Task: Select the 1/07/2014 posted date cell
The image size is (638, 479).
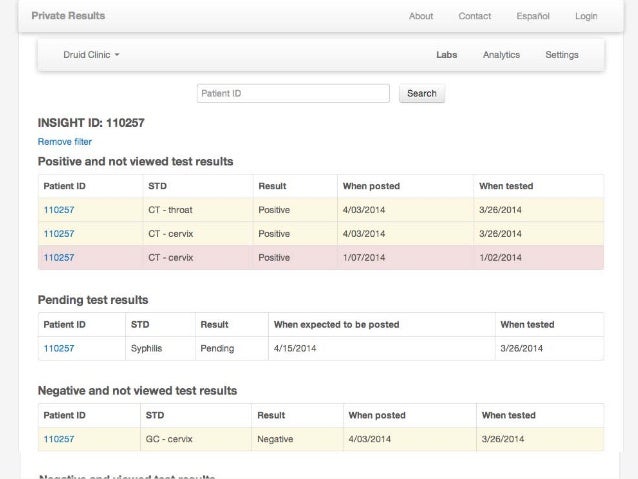Action: 405,258
